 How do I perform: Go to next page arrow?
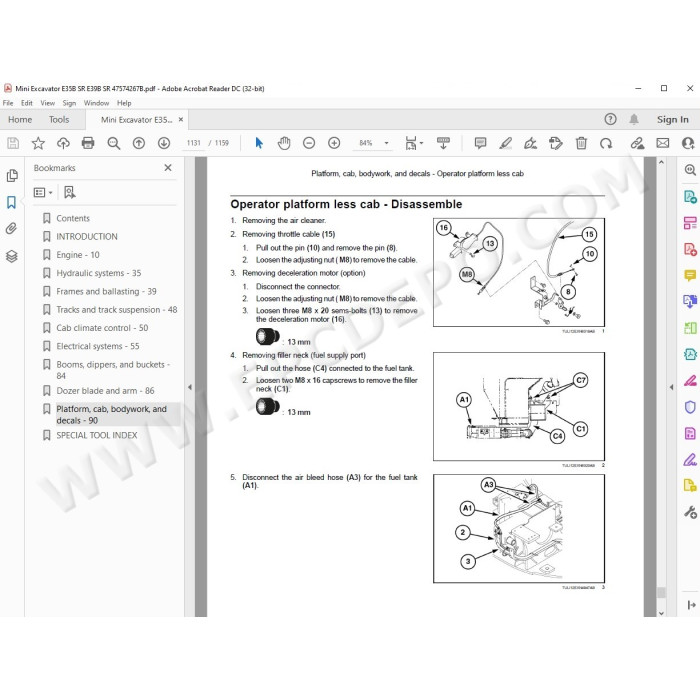[164, 143]
